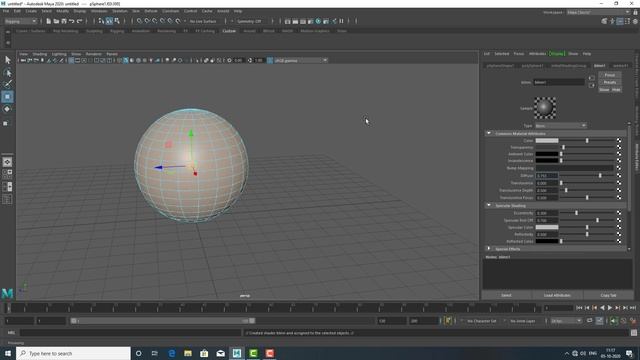Open the Rigging menu set dropdown
640x360 pixels.
click(21, 21)
